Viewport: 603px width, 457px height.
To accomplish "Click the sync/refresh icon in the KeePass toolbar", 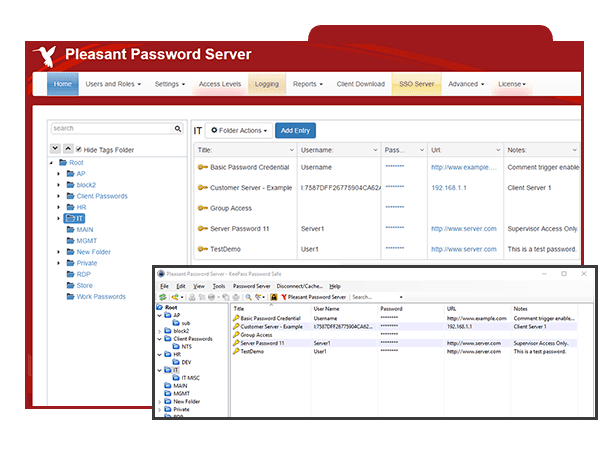I will [163, 297].
